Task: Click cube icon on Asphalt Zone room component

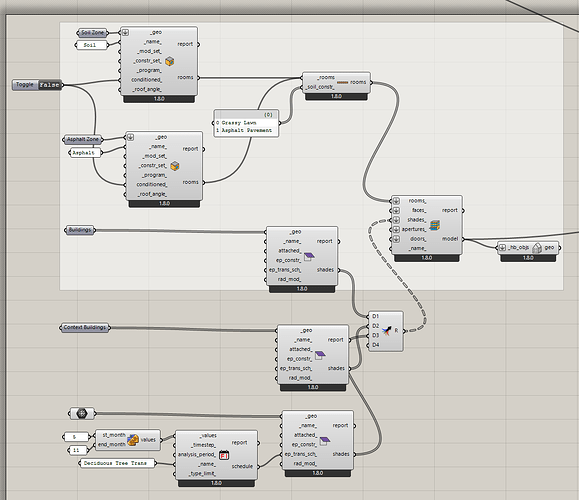Action: (175, 166)
